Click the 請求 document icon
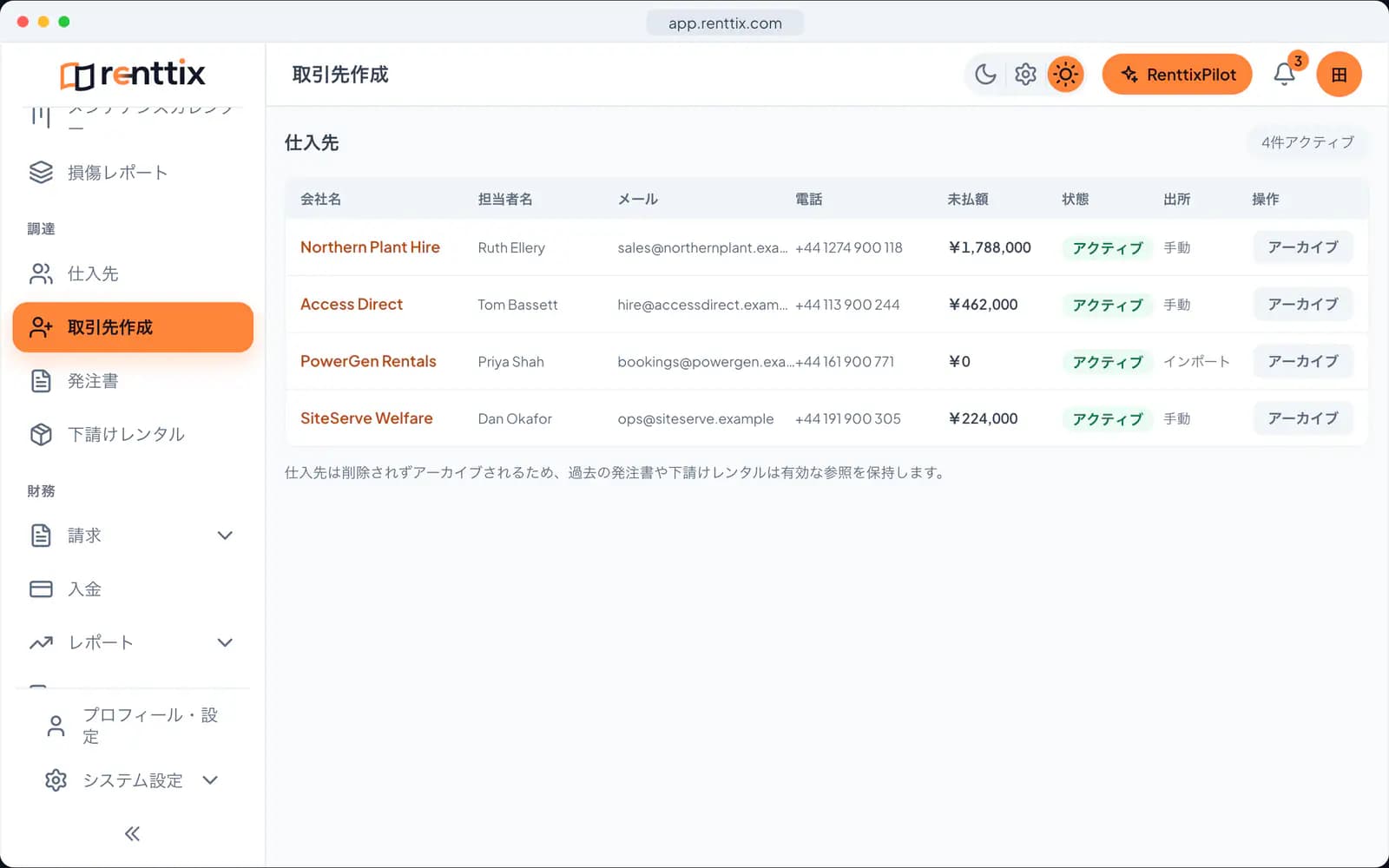 [41, 536]
